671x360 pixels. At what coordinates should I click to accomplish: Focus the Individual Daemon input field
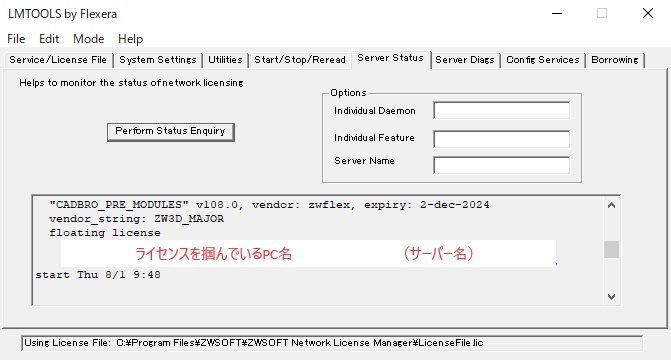(502, 110)
